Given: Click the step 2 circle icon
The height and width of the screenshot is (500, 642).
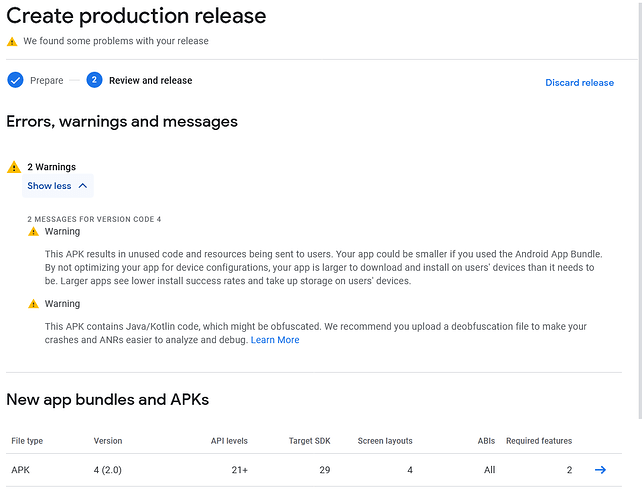Looking at the screenshot, I should (94, 80).
